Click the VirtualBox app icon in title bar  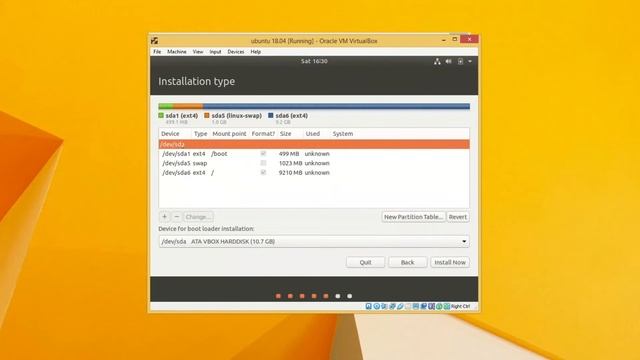154,40
